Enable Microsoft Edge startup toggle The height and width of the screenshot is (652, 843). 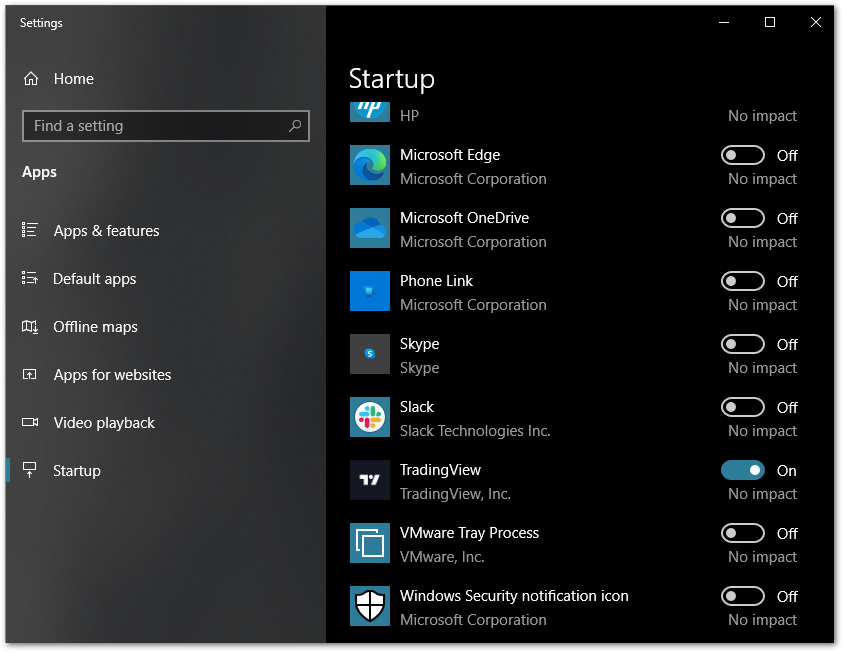point(742,155)
